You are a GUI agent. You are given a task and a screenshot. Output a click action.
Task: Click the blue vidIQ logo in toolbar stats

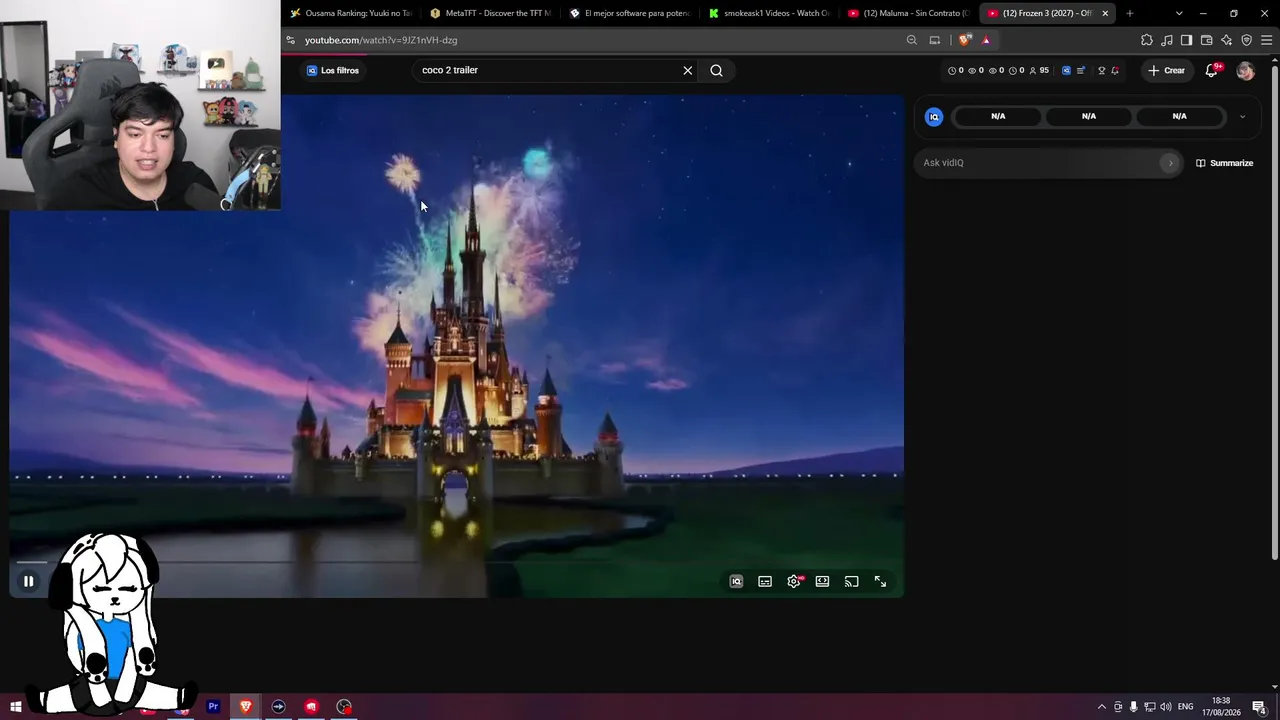(1066, 70)
